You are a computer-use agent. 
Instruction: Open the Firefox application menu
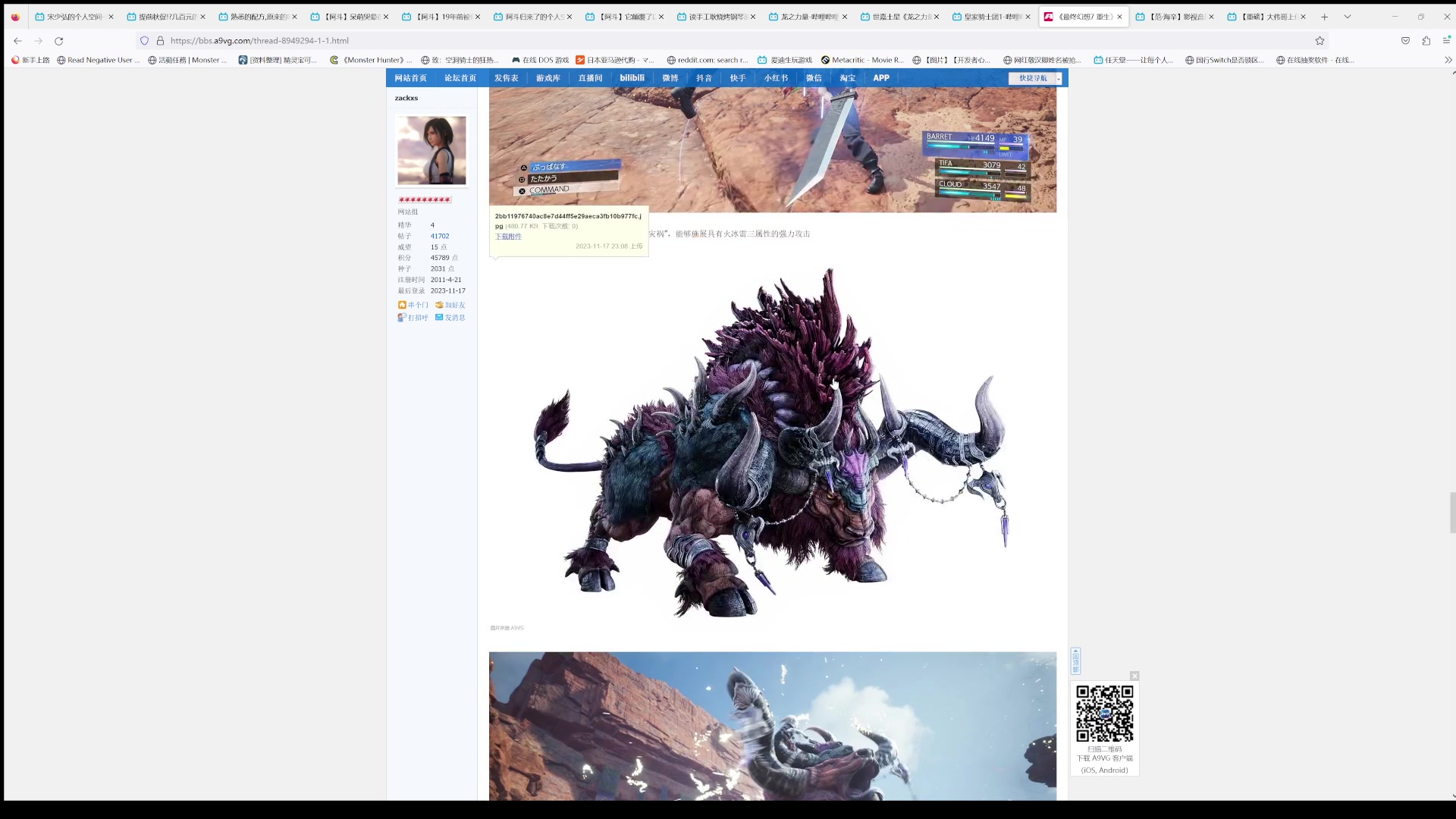click(x=1446, y=41)
